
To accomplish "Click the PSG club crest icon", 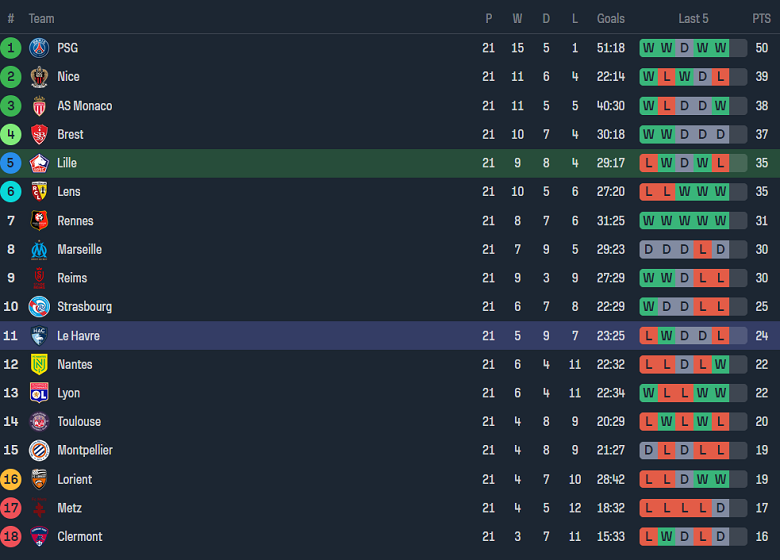I will coord(39,48).
